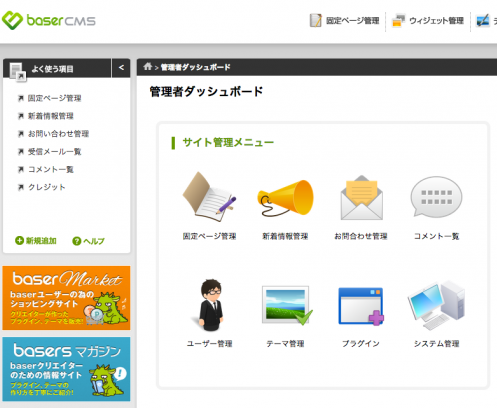The width and height of the screenshot is (497, 408).
Task: Click システム管理 label in the dashboard
Action: tap(437, 344)
